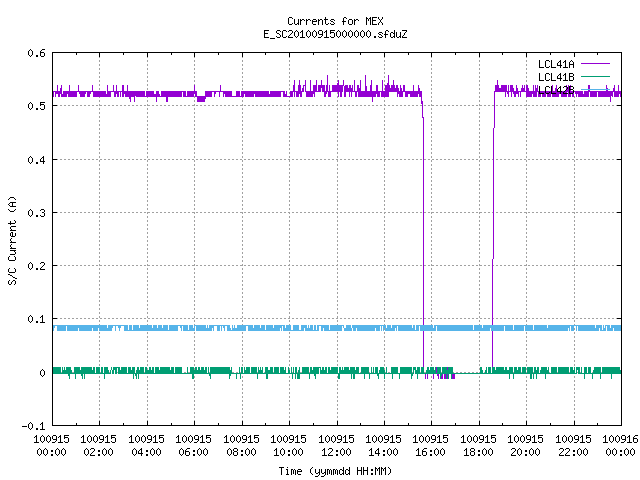
Task: Click the -0.1 y-axis tick value
Action: (33, 426)
